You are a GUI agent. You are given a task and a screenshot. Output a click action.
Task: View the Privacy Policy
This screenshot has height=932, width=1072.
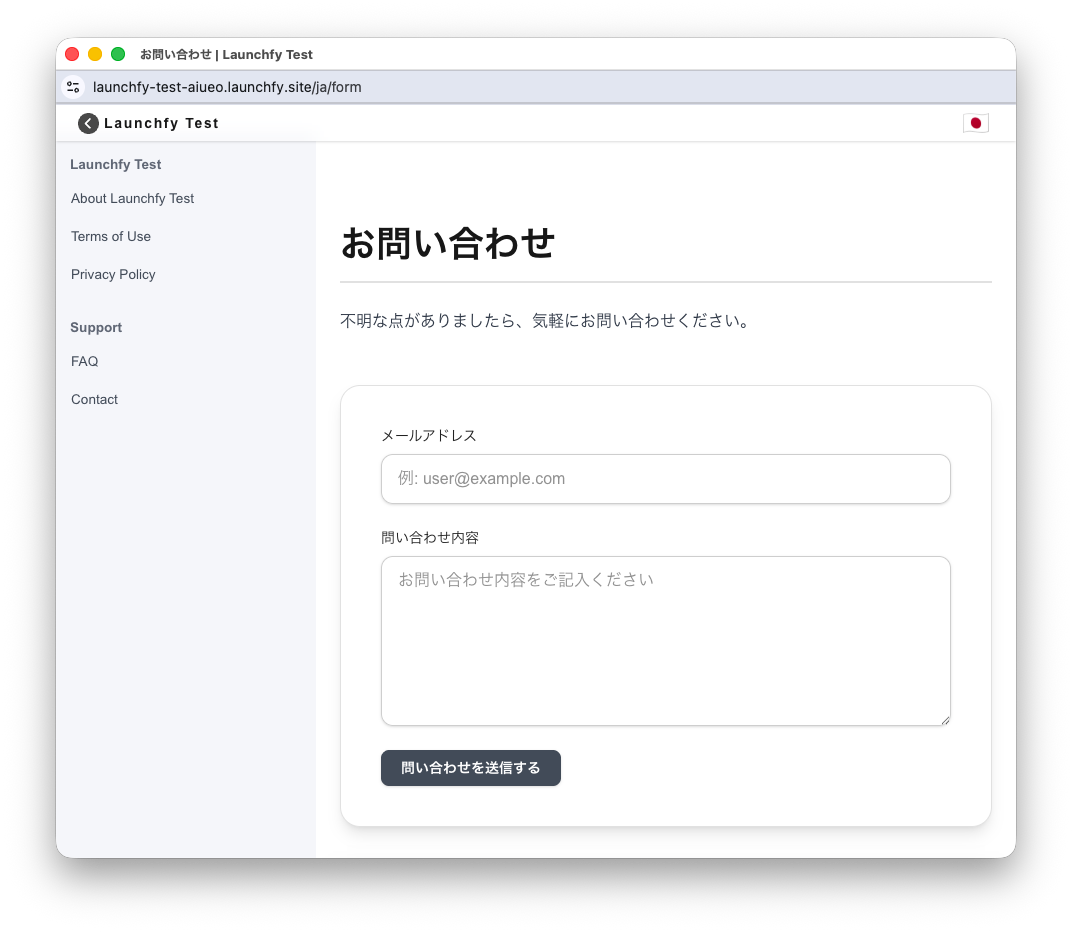(x=113, y=274)
